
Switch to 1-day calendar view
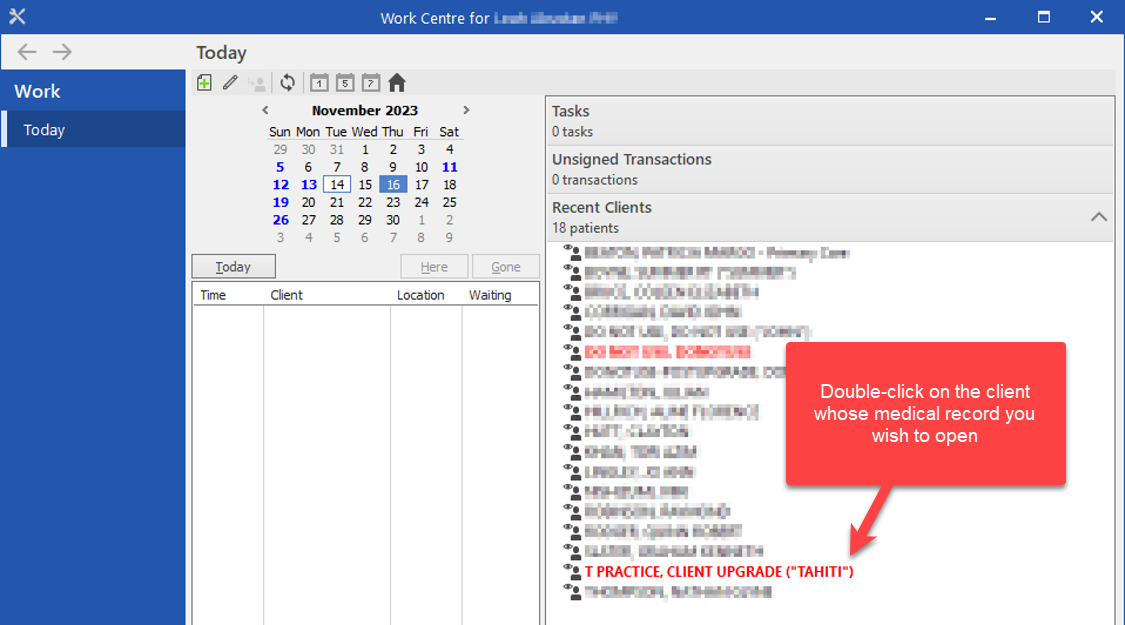319,83
